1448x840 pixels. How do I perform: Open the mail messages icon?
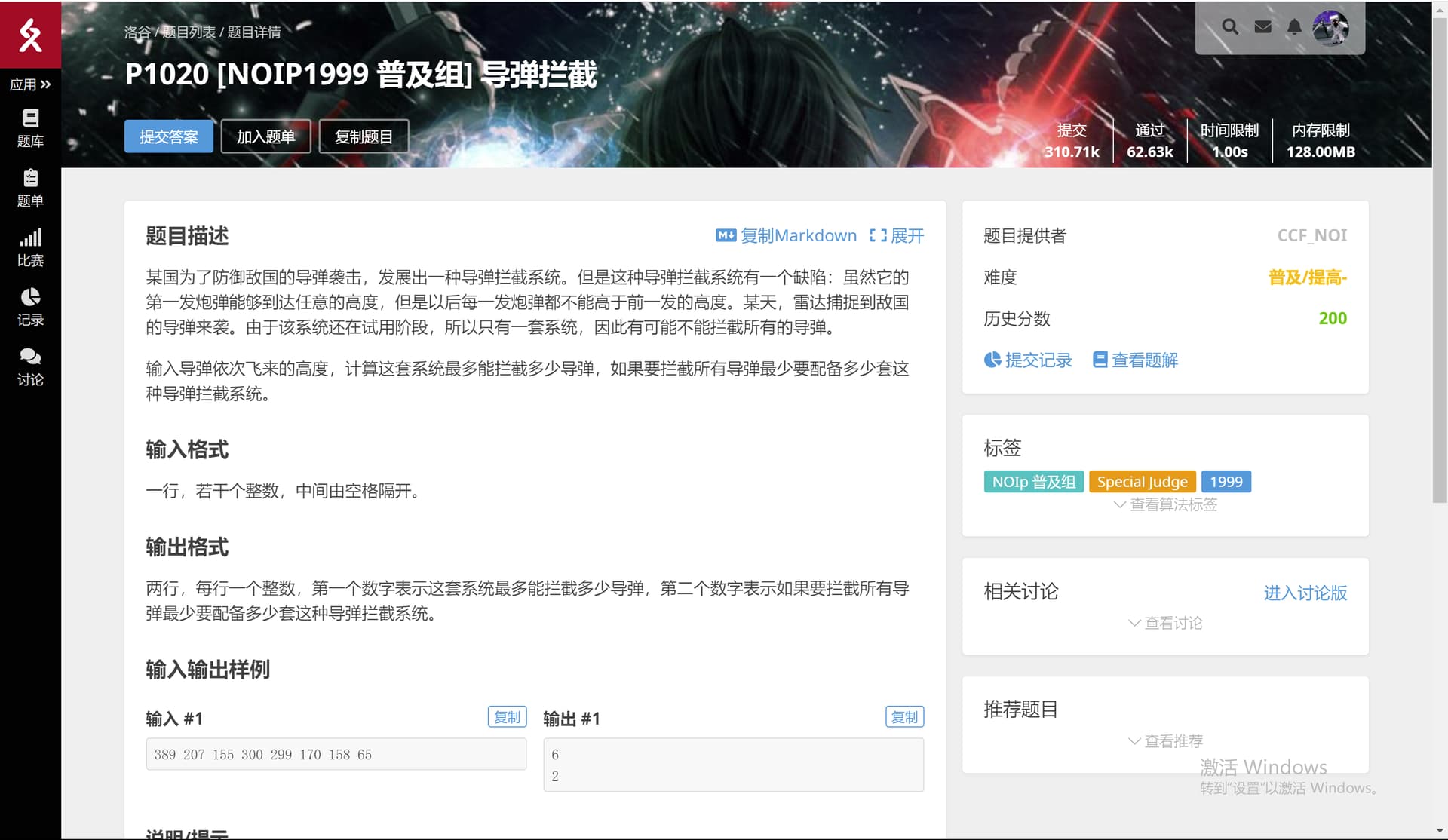1262,27
